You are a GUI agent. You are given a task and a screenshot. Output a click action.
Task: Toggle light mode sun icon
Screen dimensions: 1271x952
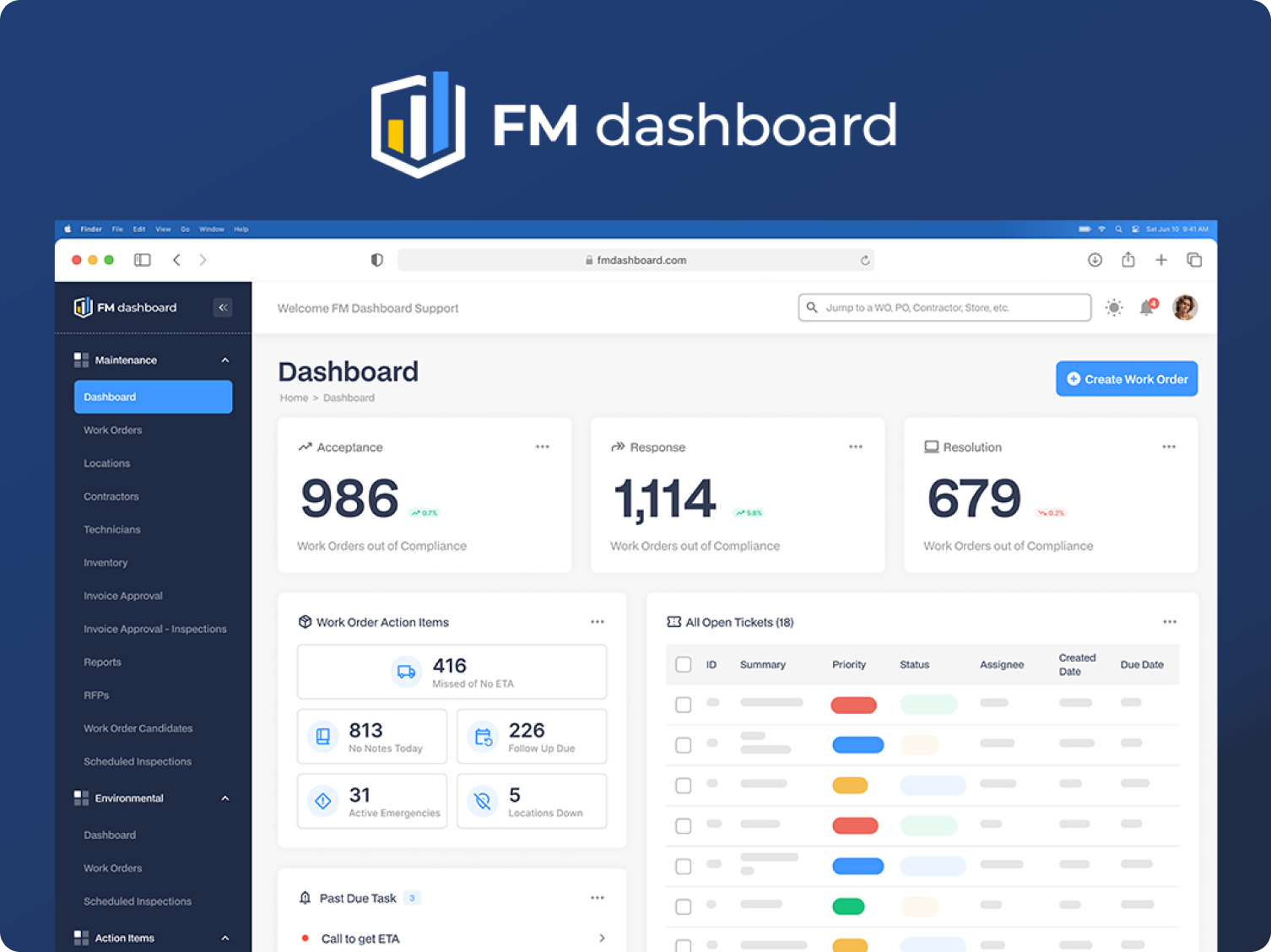[1114, 308]
